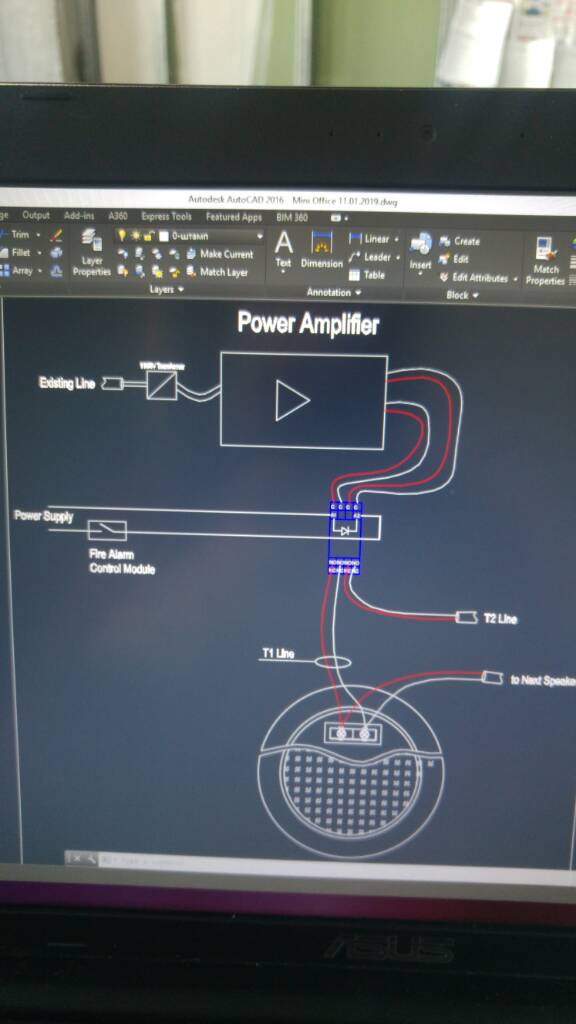The width and height of the screenshot is (576, 1024).
Task: Choose the Leader tool
Action: pyautogui.click(x=370, y=257)
